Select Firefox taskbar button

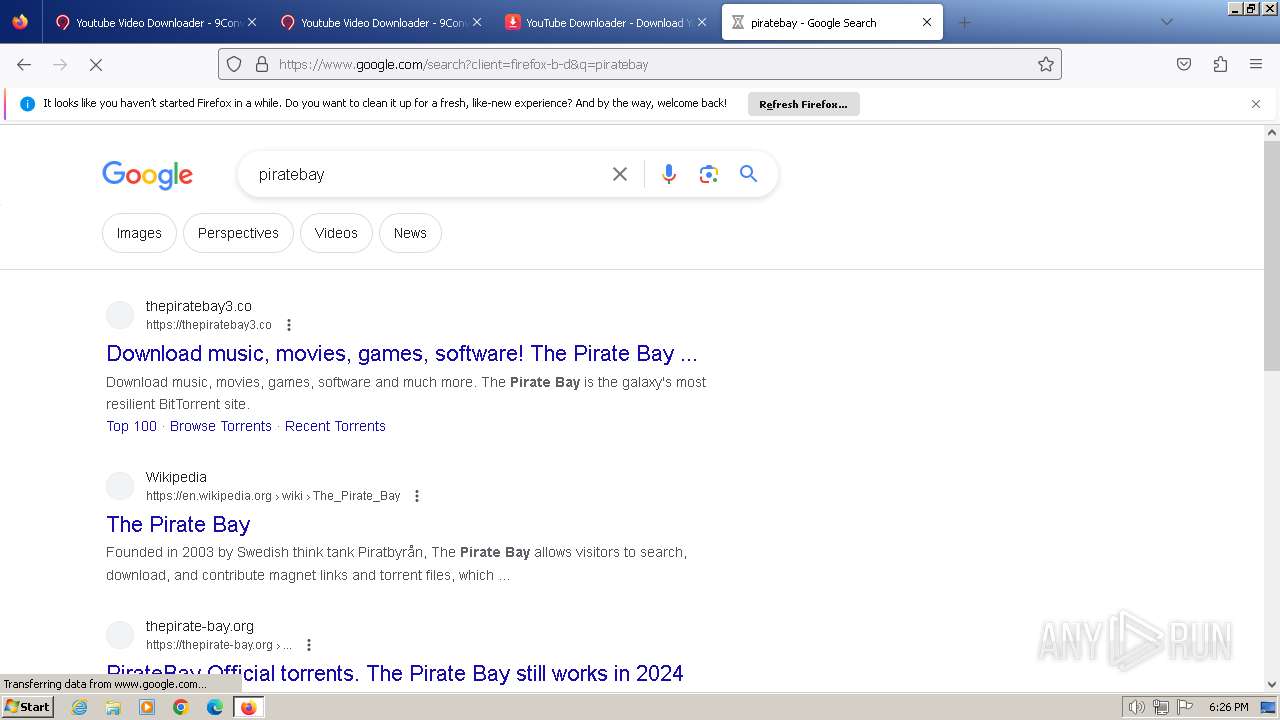(248, 707)
